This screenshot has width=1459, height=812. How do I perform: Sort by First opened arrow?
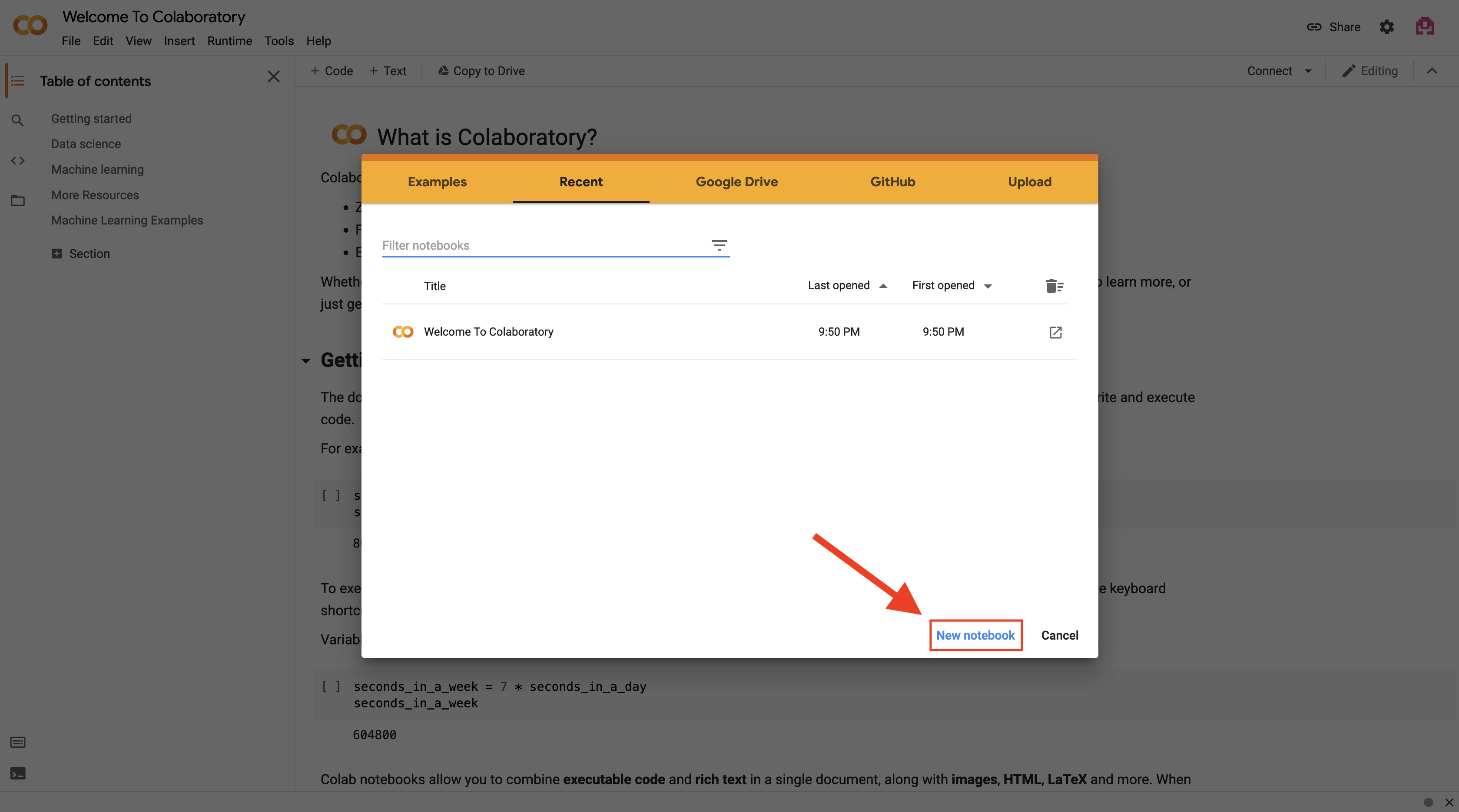pyautogui.click(x=988, y=286)
